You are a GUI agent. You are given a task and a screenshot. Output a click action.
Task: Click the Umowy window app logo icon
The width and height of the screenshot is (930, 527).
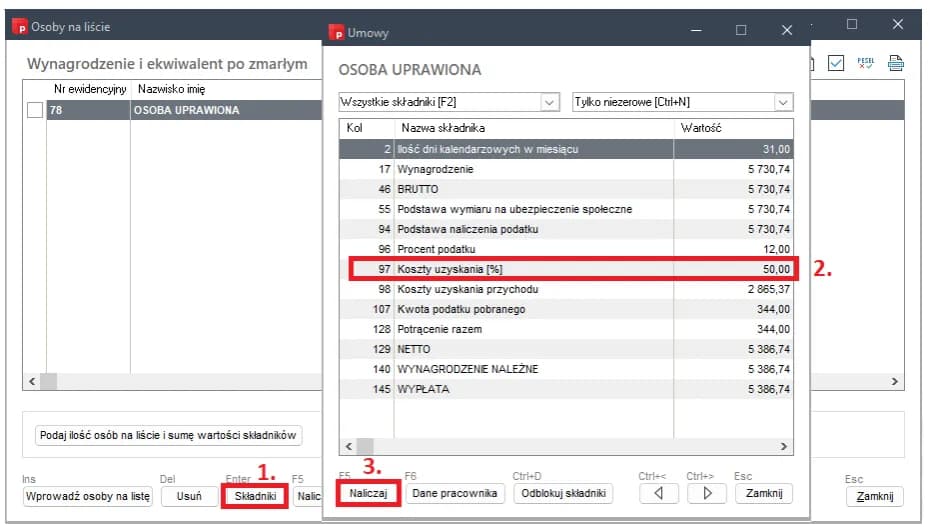(x=335, y=32)
